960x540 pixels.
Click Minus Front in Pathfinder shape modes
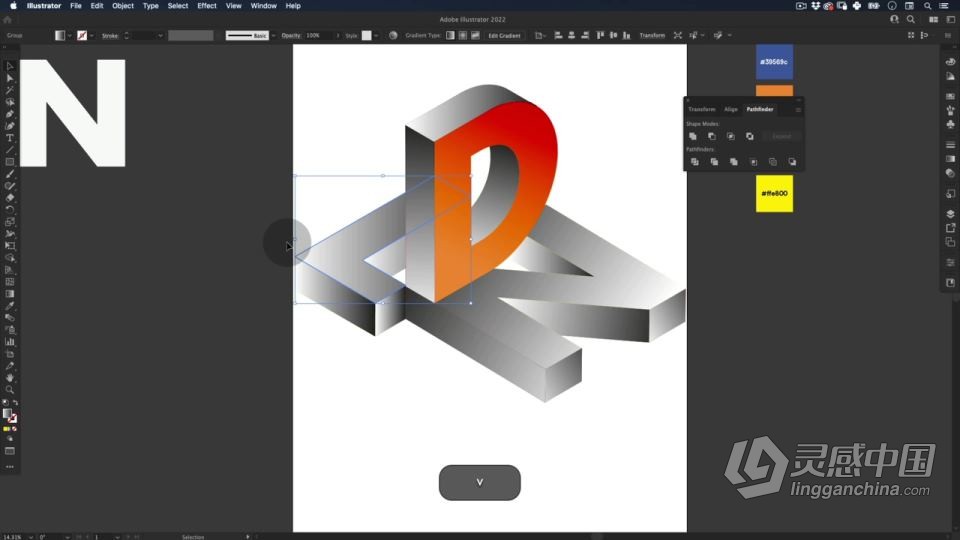point(712,136)
